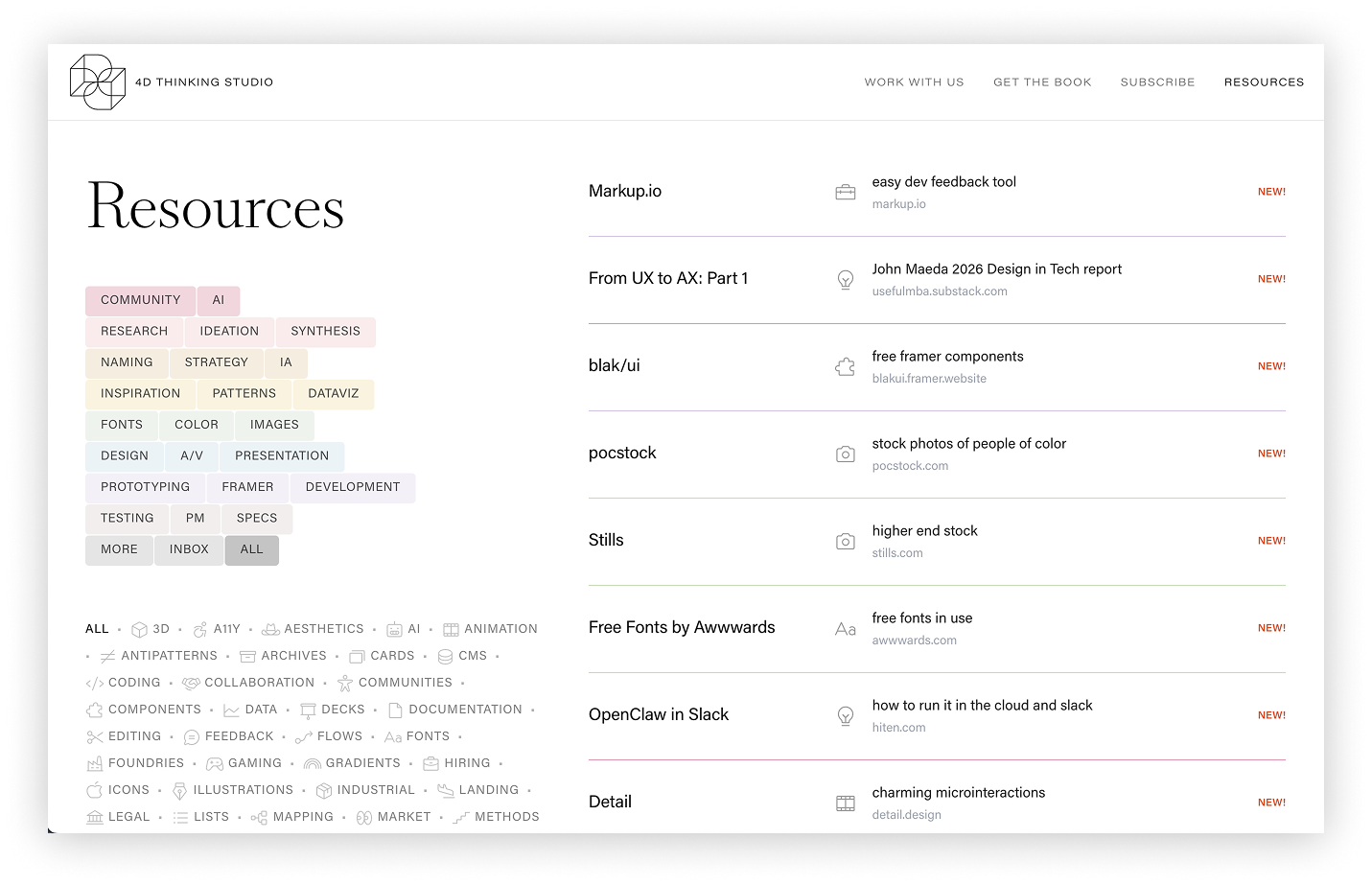Screen dimensions: 1372x885
Task: Click the briefcase icon in the Markup.io row
Action: click(845, 193)
